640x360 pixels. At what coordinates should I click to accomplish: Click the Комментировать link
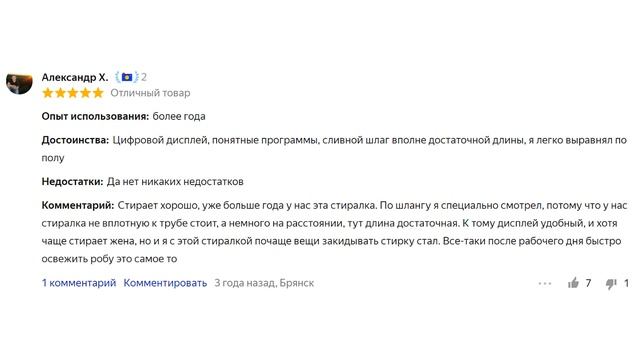click(165, 283)
